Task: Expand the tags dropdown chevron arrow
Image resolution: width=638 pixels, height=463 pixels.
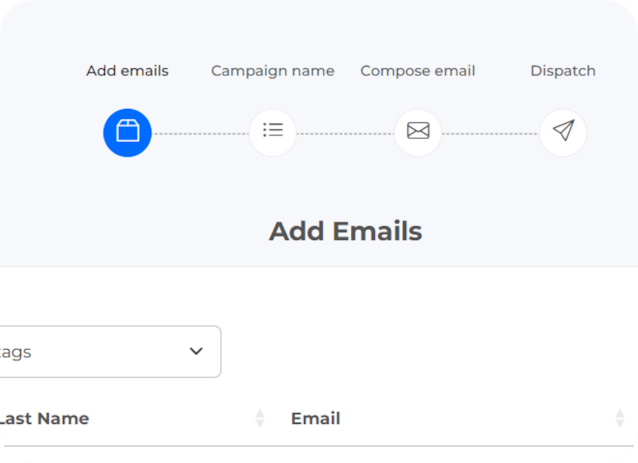Action: pyautogui.click(x=196, y=352)
